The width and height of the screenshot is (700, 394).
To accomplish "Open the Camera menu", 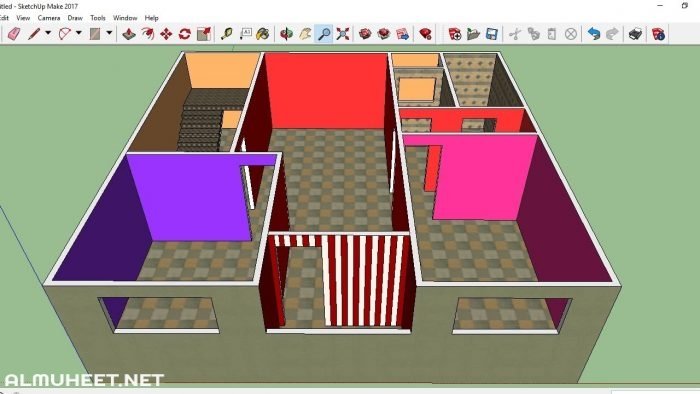I will (x=49, y=18).
